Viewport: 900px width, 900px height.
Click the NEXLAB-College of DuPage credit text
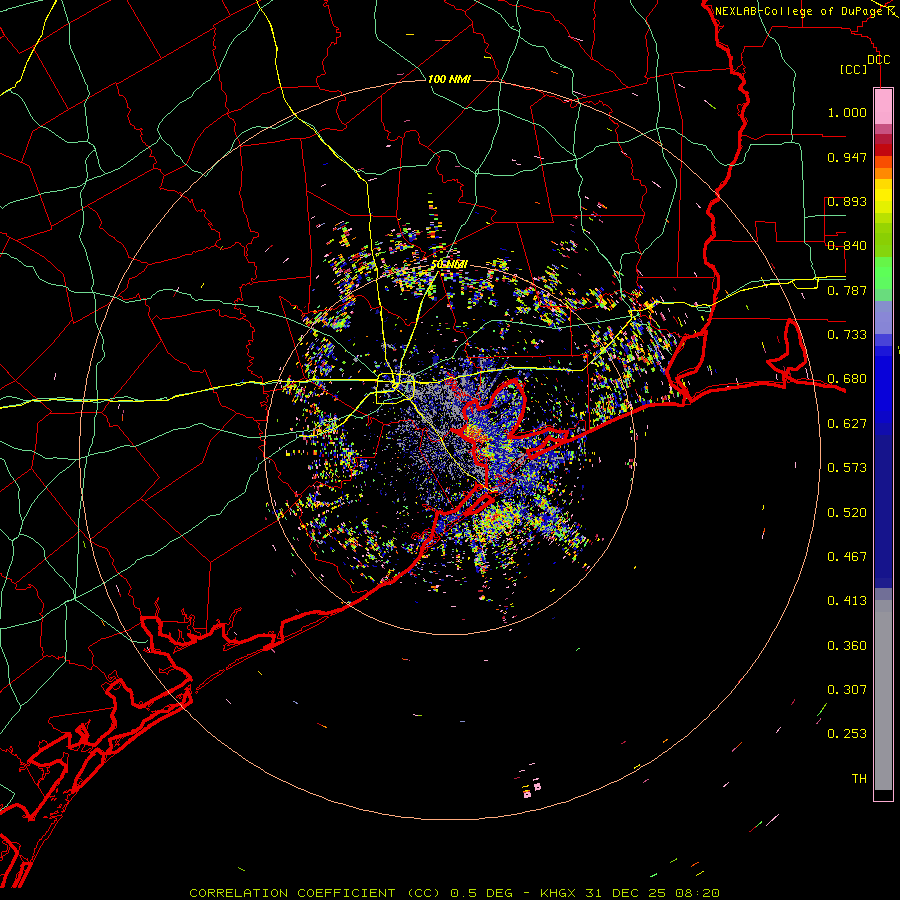point(800,11)
